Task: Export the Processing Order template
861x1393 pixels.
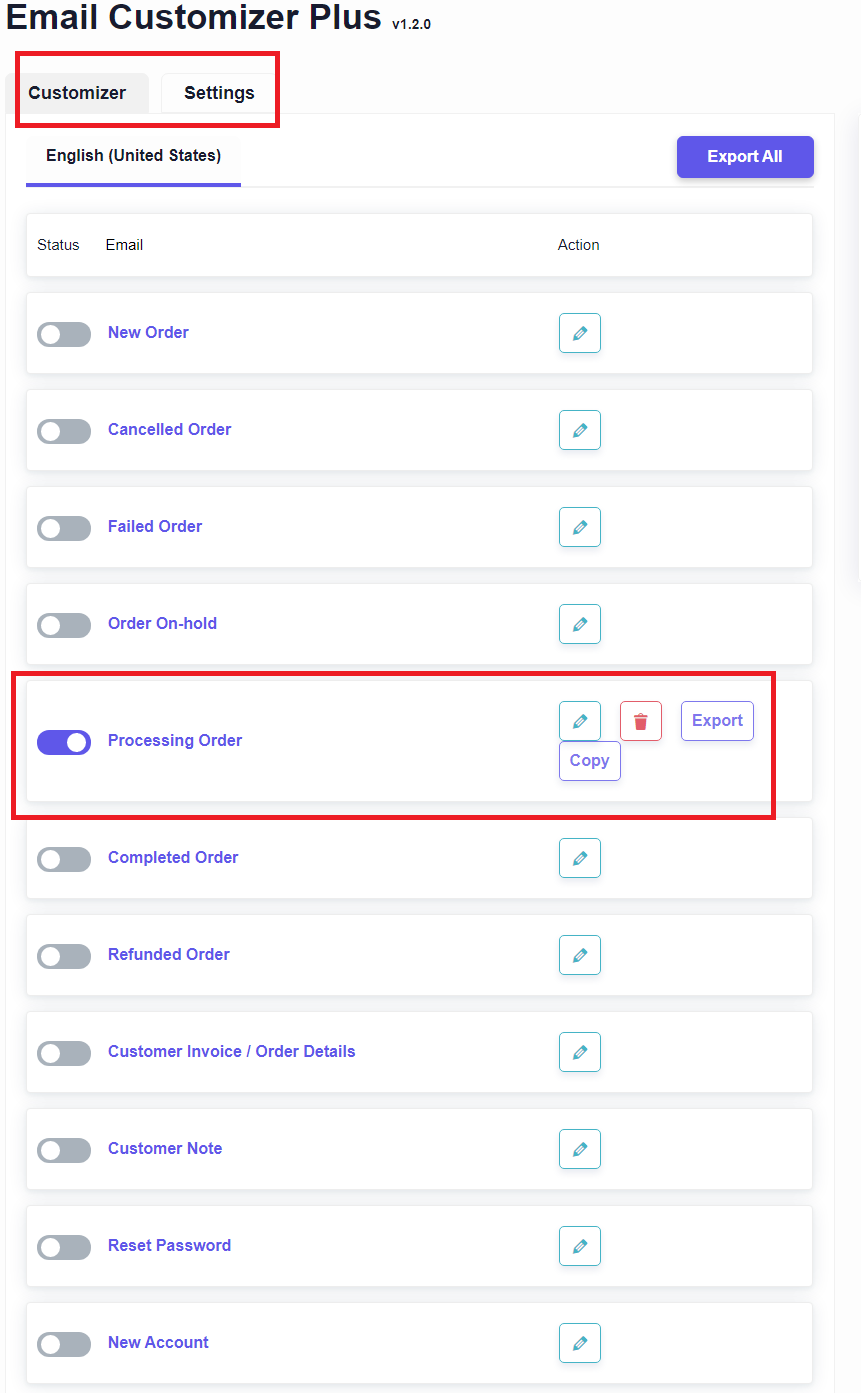Action: point(717,721)
